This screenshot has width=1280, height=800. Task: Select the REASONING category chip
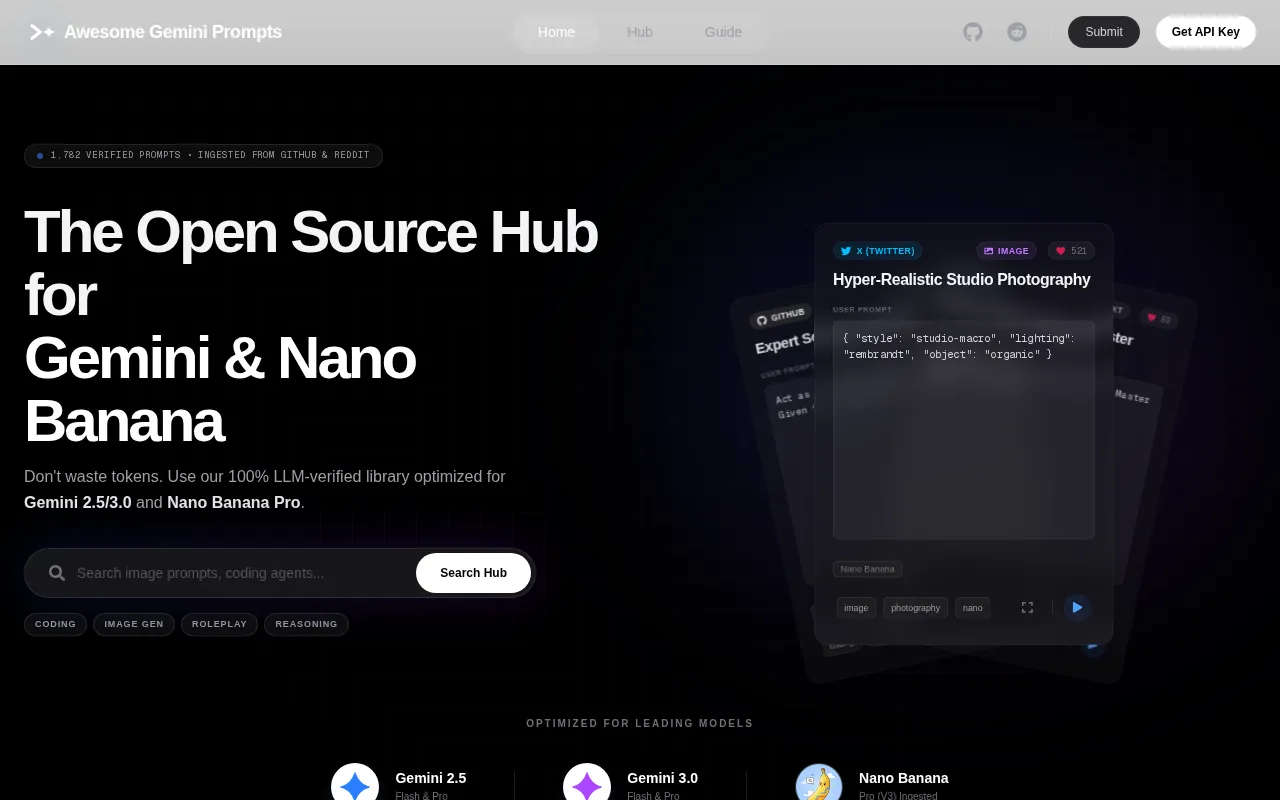click(306, 624)
